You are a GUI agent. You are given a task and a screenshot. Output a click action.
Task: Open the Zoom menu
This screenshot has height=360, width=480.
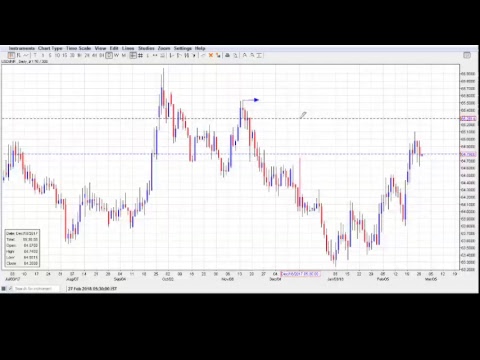pyautogui.click(x=164, y=48)
